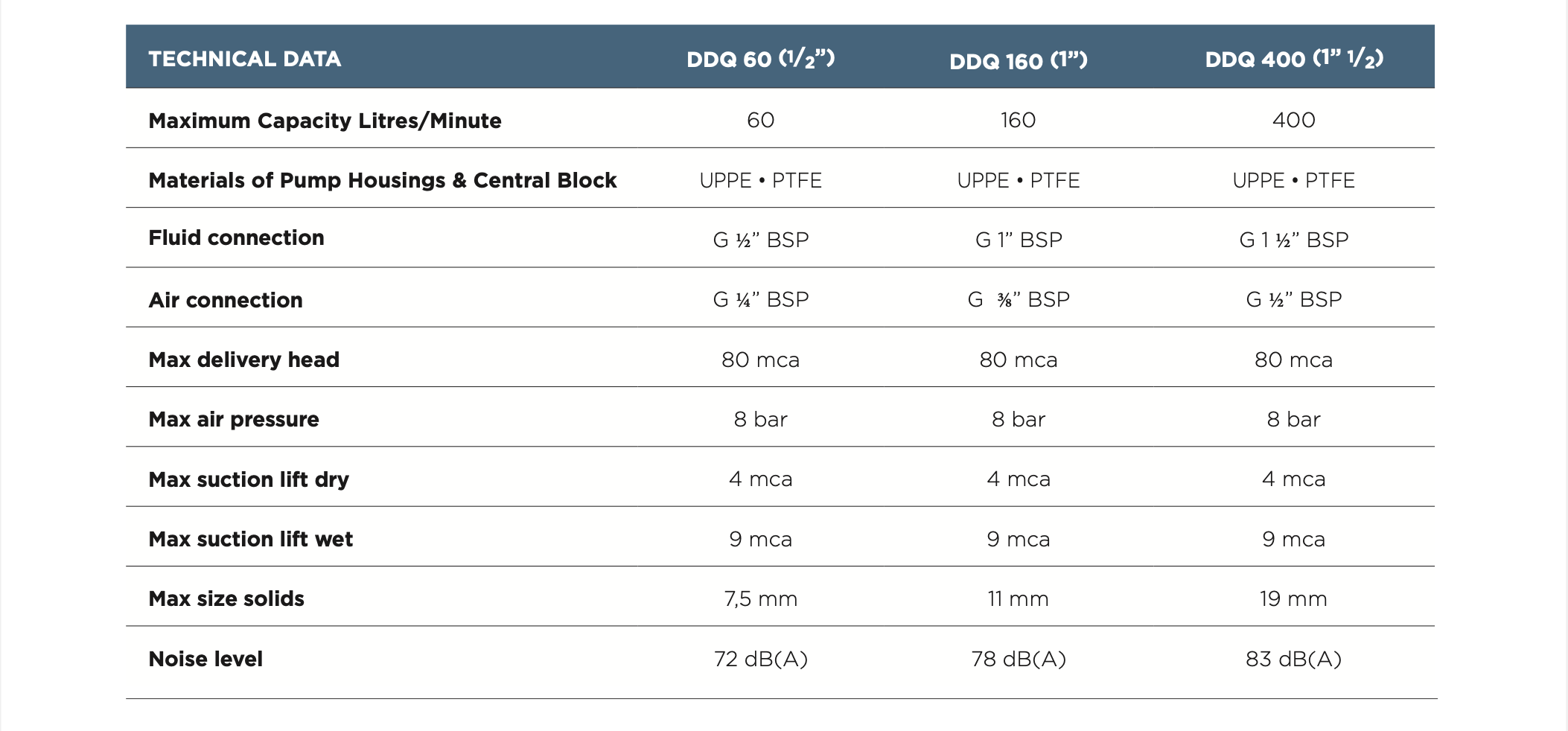Click the Max air pressure row label
The width and height of the screenshot is (1568, 731).
[x=234, y=419]
